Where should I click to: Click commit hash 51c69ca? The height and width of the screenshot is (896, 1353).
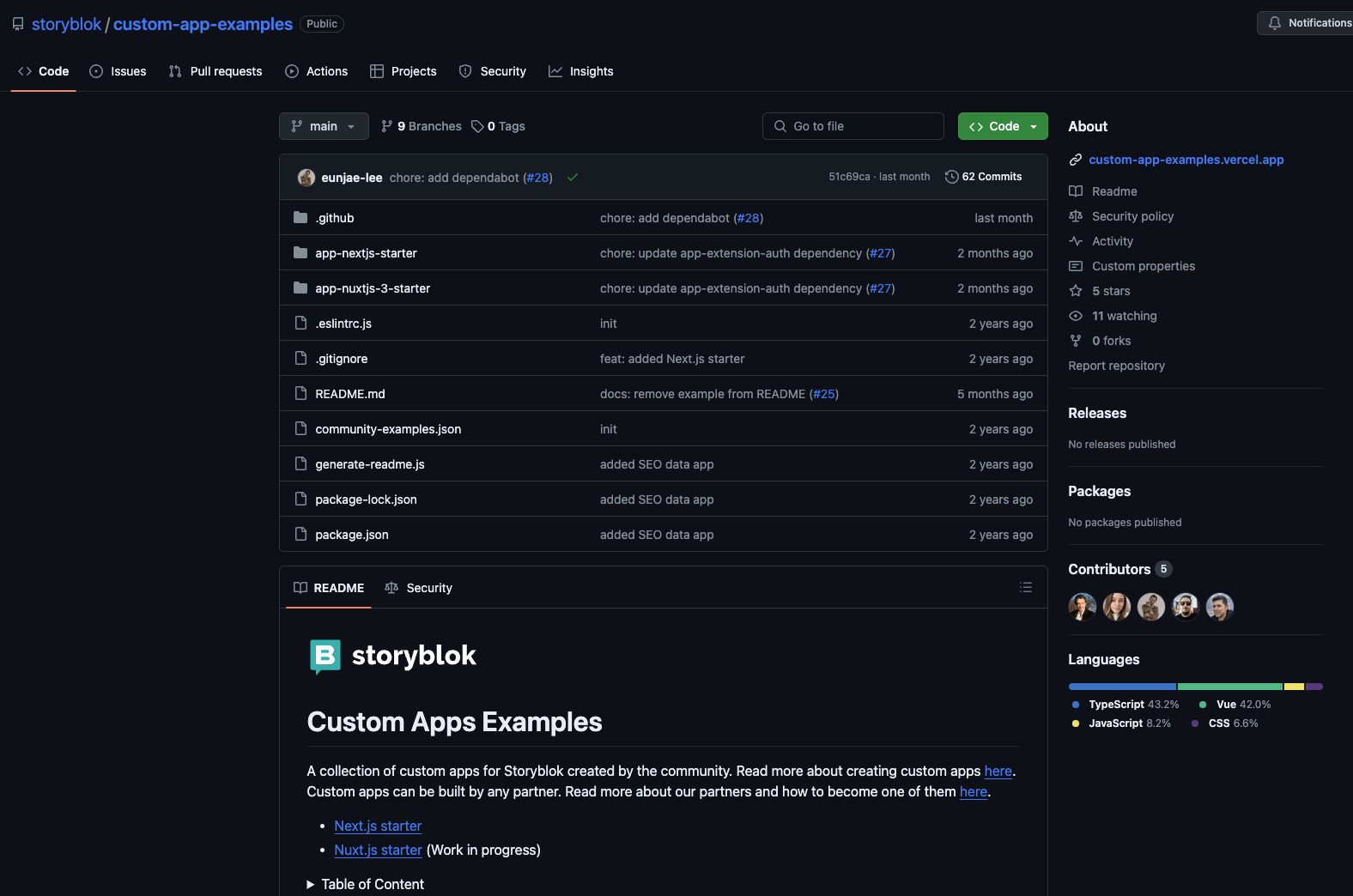tap(849, 177)
